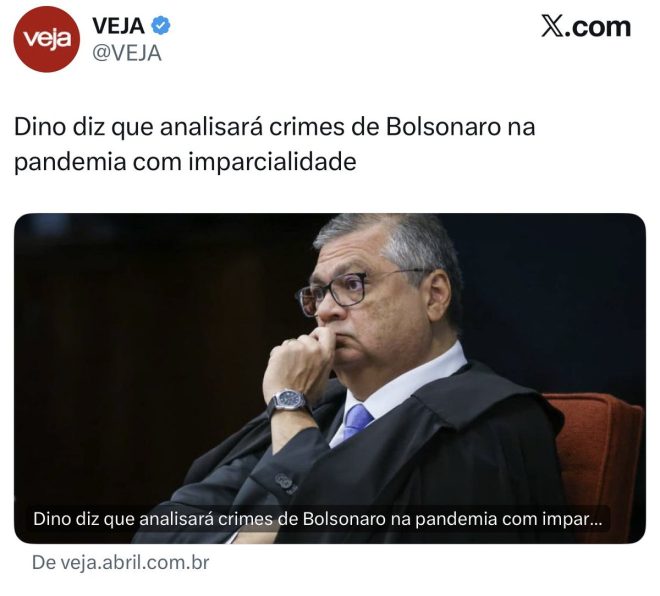This screenshot has height=596, width=660.
Task: Click the blue tie in the article photo
Action: [x=357, y=420]
